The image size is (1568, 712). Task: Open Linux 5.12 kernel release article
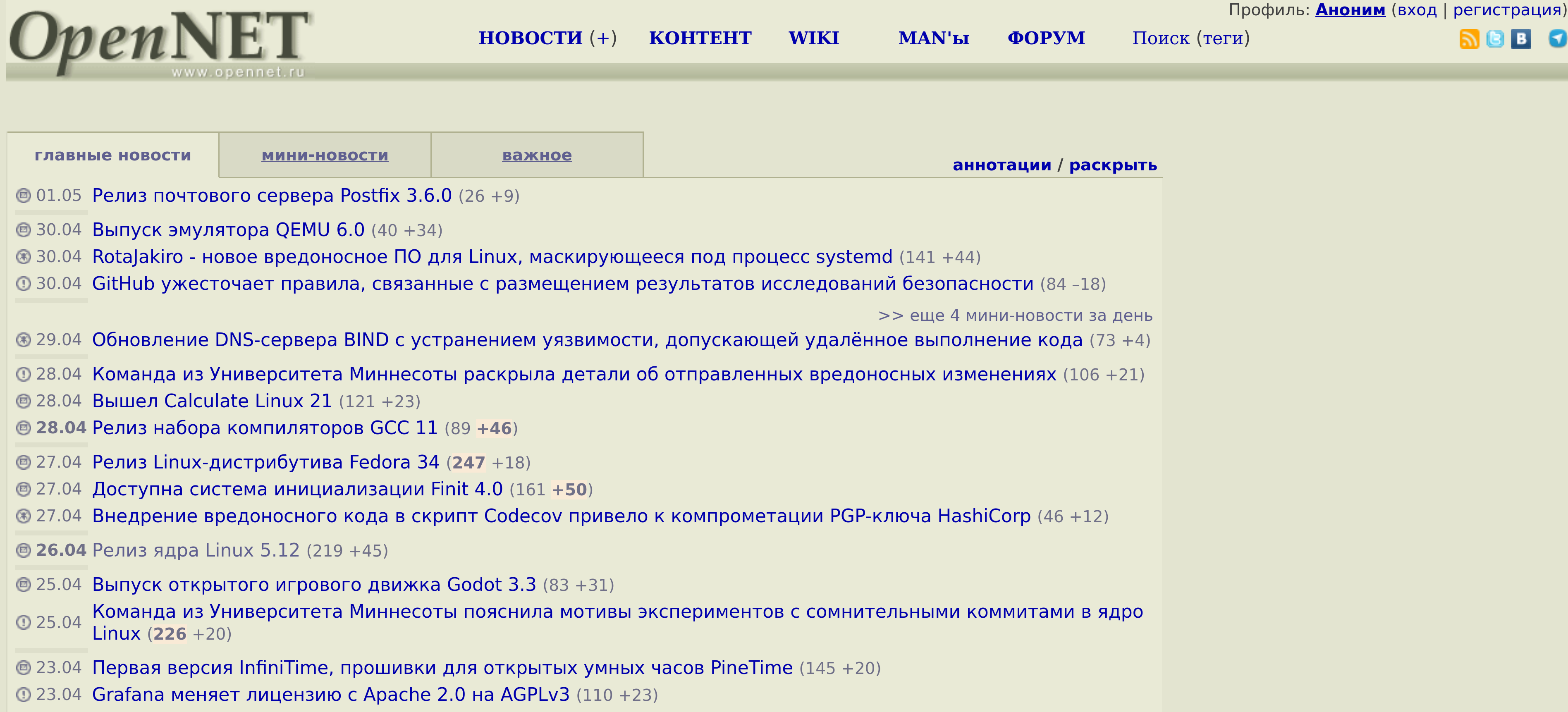[196, 550]
